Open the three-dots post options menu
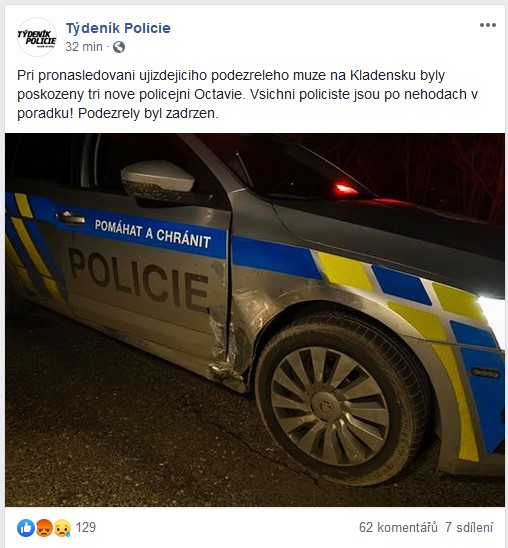 click(x=487, y=25)
